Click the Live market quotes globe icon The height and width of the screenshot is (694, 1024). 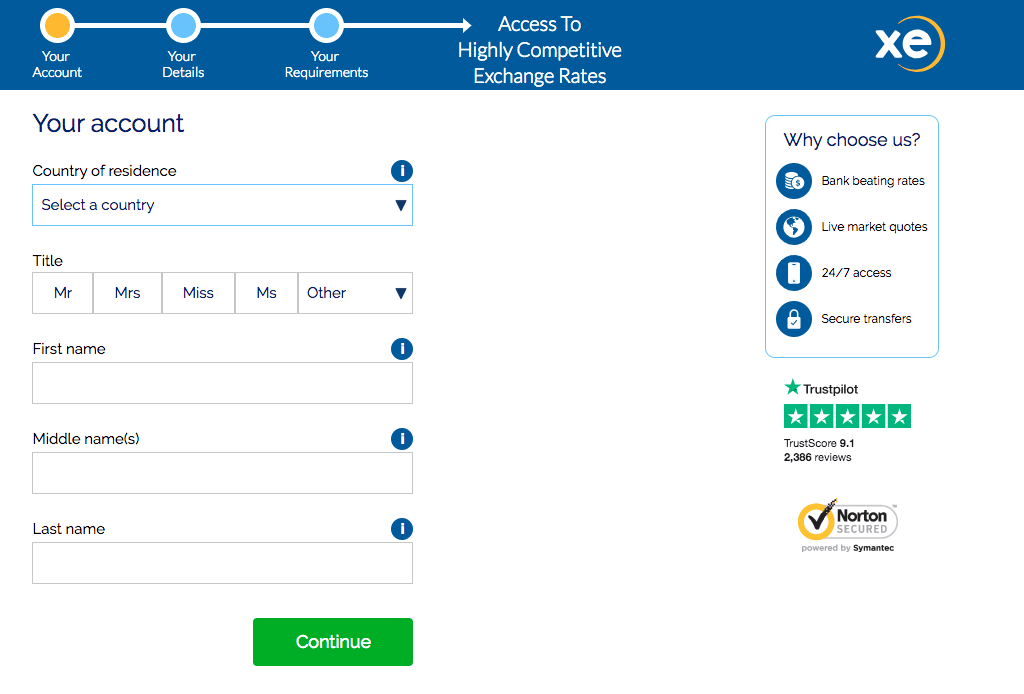tap(793, 227)
